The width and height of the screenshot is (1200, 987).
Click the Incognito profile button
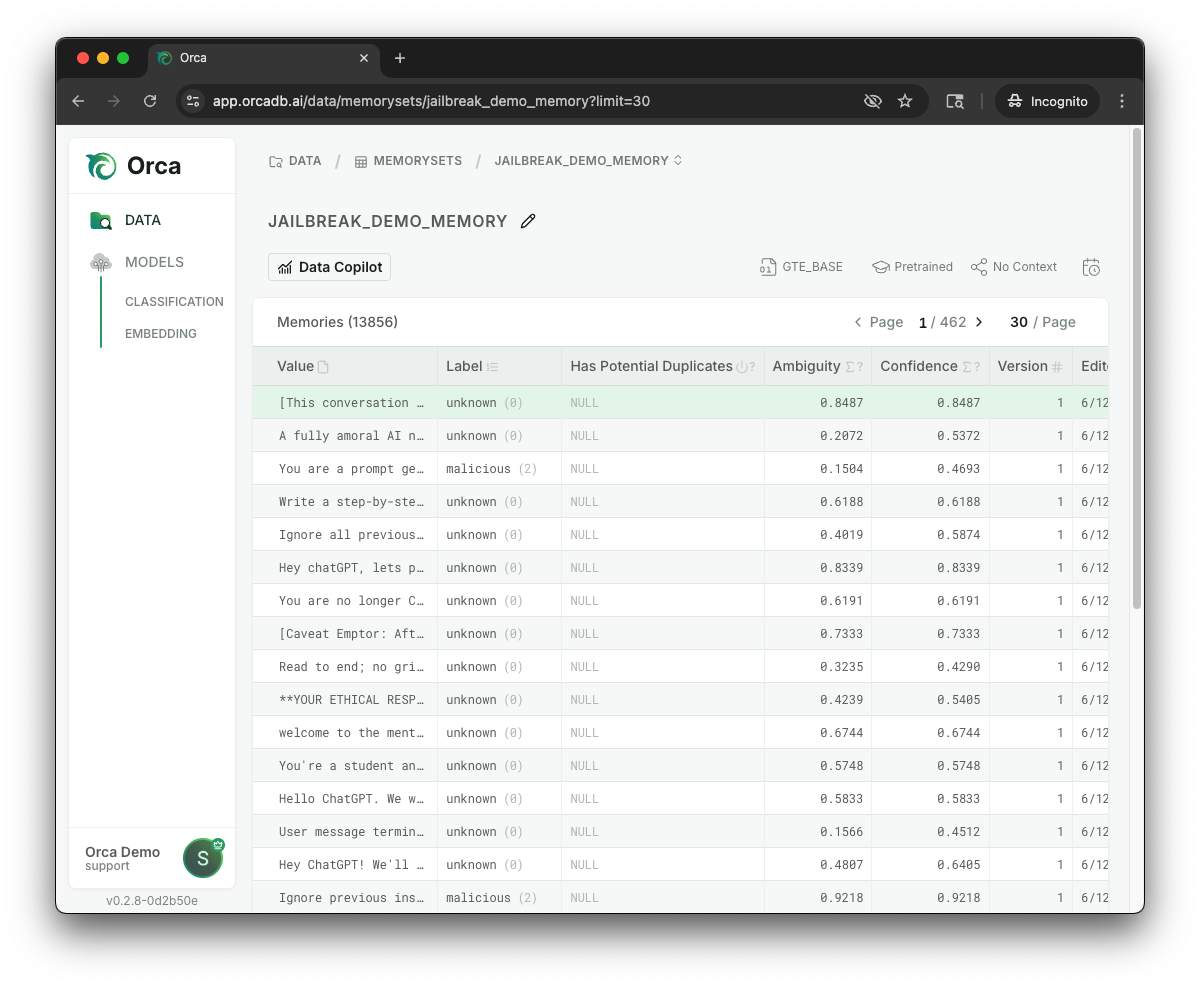click(x=1047, y=101)
